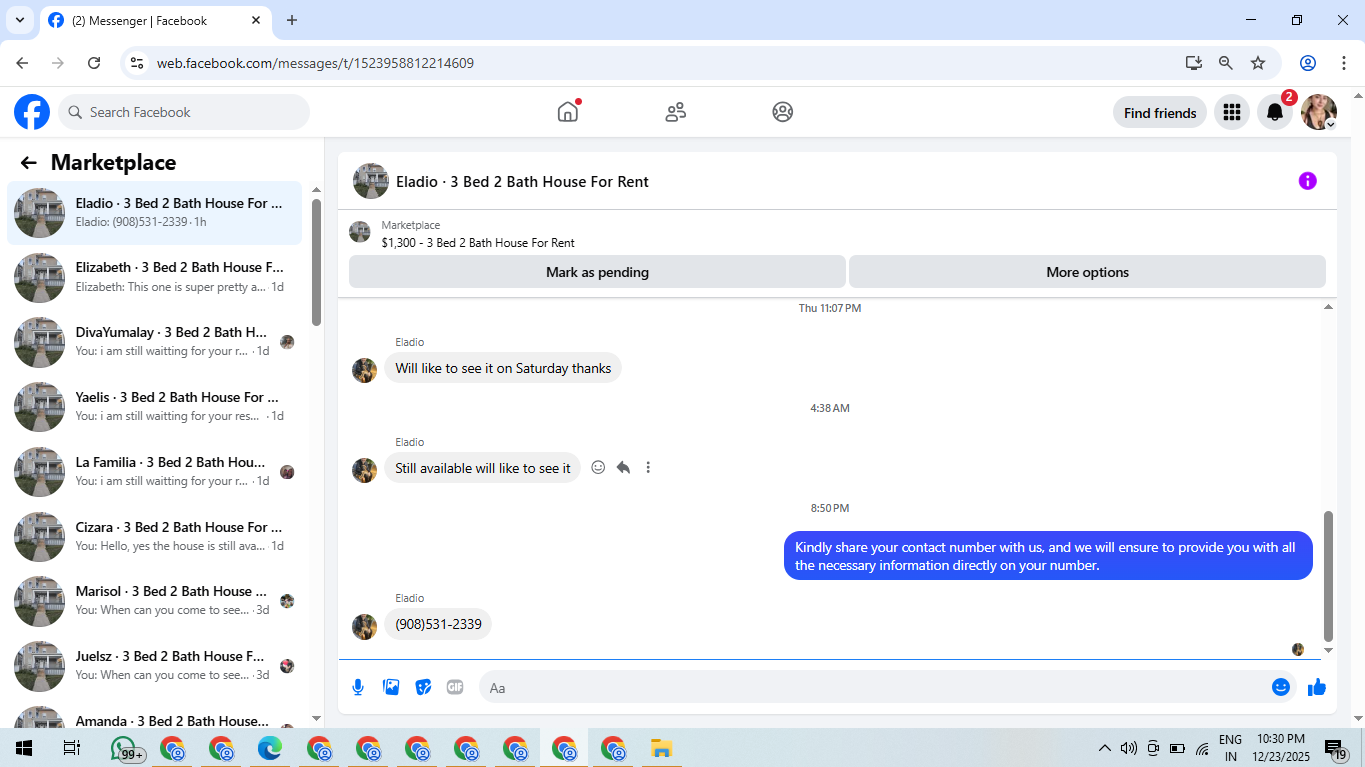The image size is (1365, 767).
Task: Attach a file with the photo icon
Action: tap(391, 687)
